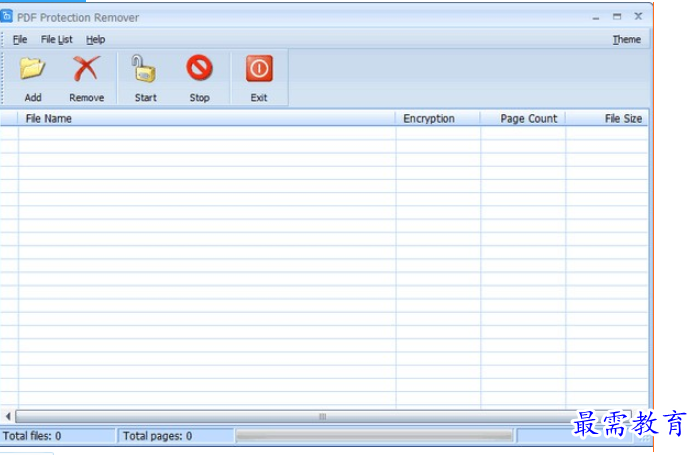Open the Help menu

pyautogui.click(x=95, y=39)
